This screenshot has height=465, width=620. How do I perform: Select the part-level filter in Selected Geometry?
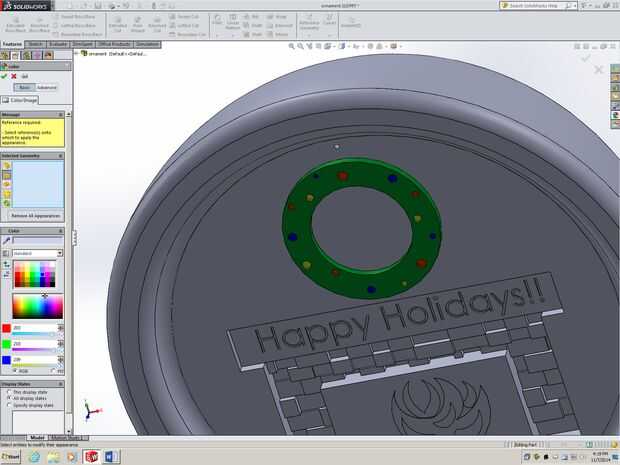(x=7, y=165)
